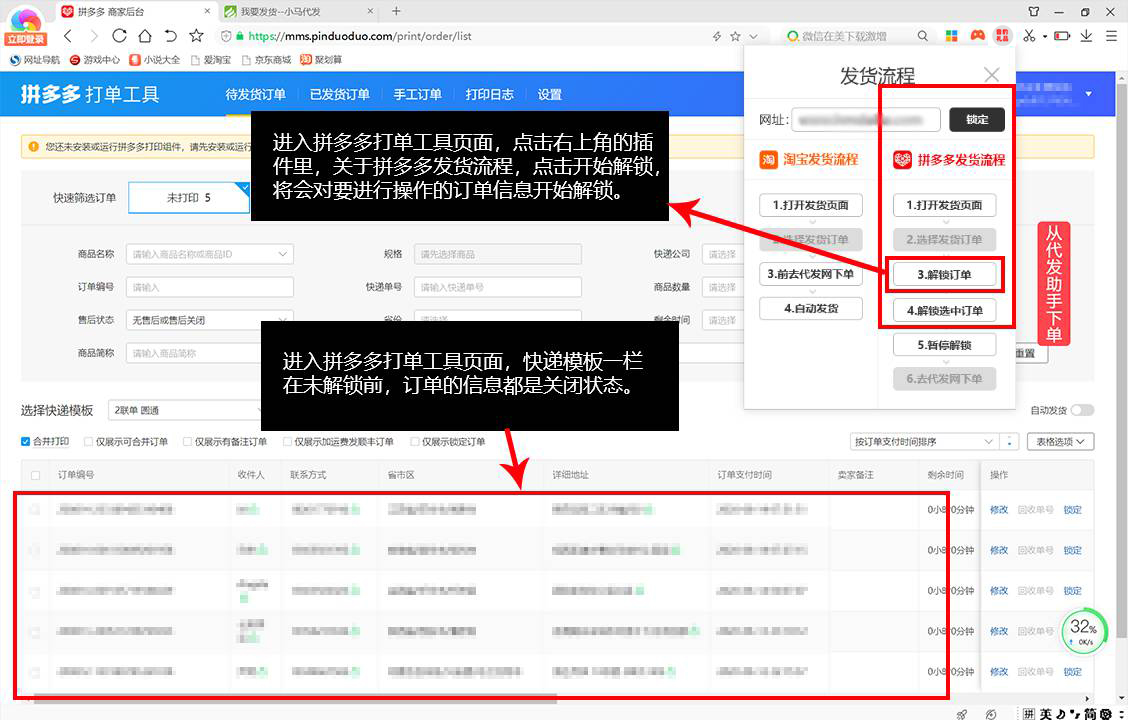Click the battery icon in browser toolbar
Screen dimensions: 1128x720
[1062, 35]
